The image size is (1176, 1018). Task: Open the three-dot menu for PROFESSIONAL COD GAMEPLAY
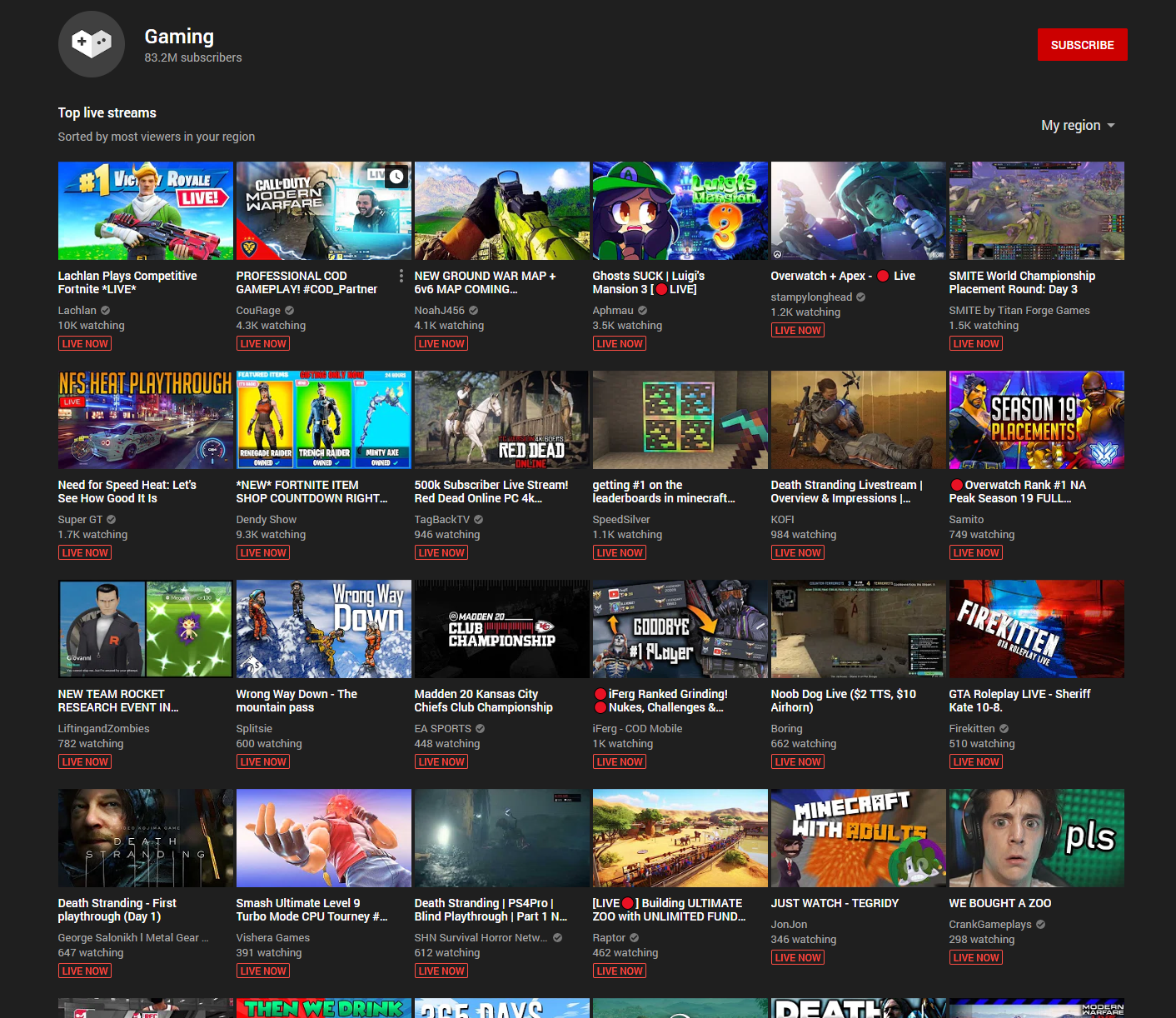pos(401,276)
